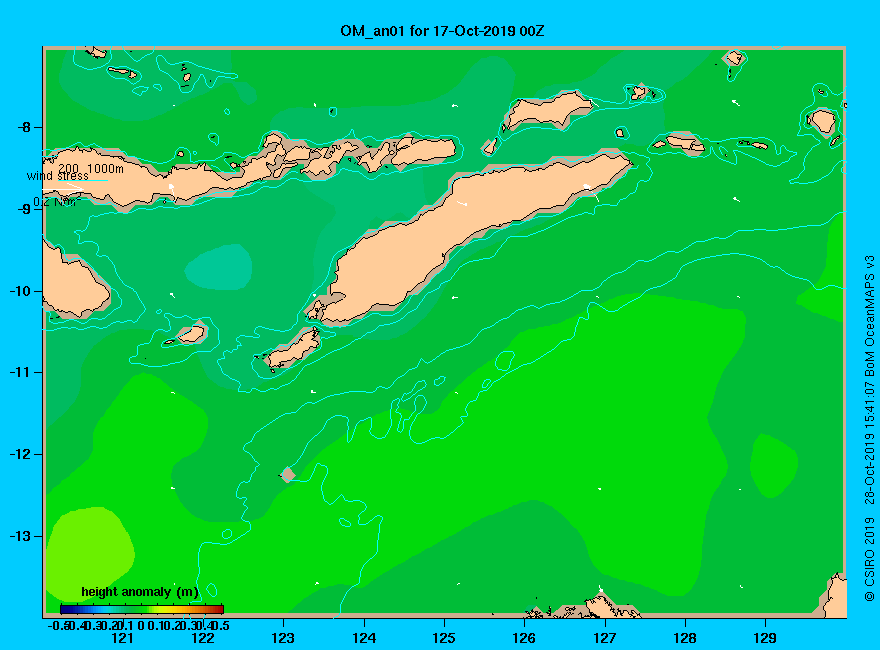
Task: Click the map title 'OM_an01 for 17-Oct-2019 00Z'
Action: [x=442, y=31]
